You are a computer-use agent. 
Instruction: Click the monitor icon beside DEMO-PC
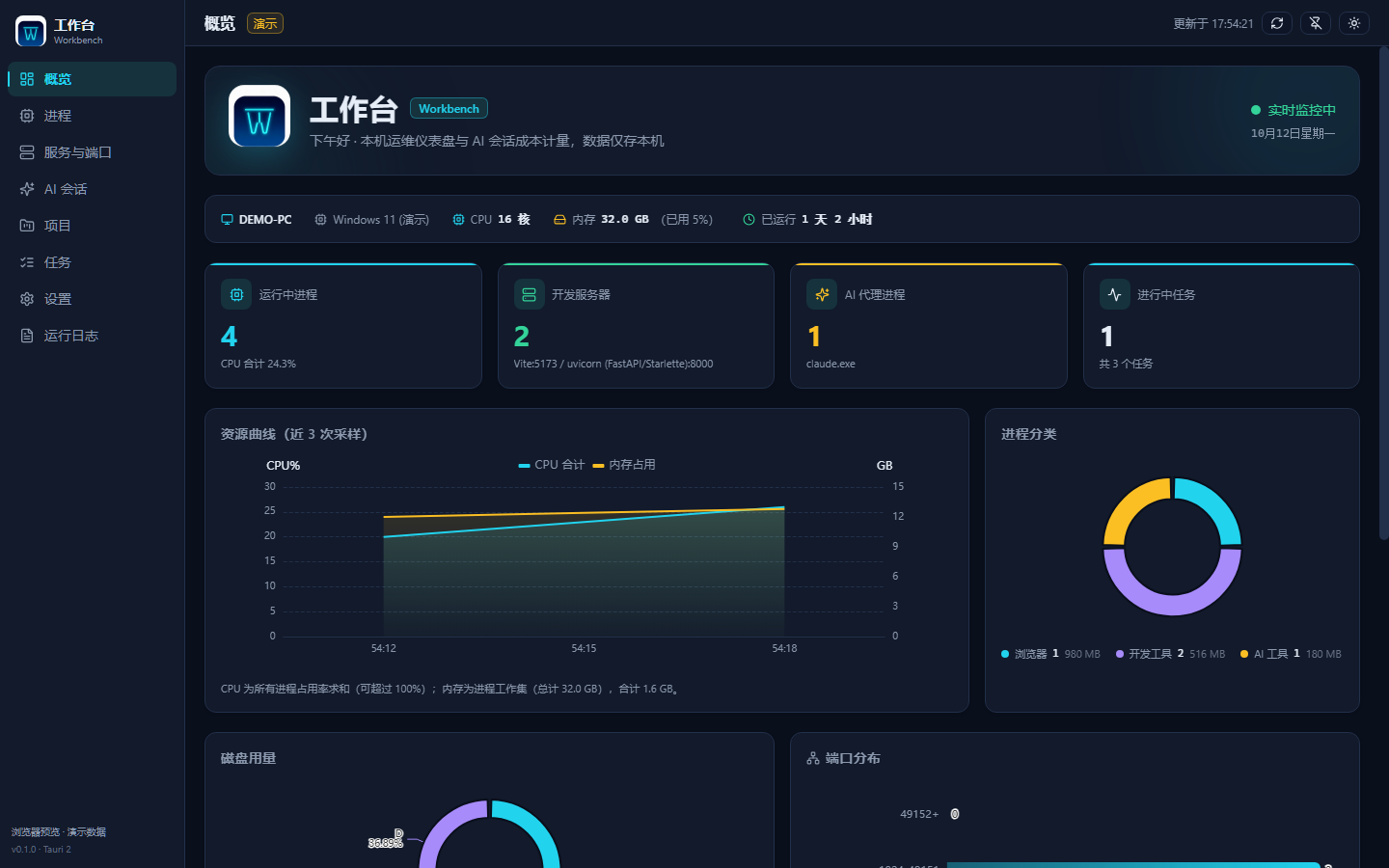click(x=228, y=220)
